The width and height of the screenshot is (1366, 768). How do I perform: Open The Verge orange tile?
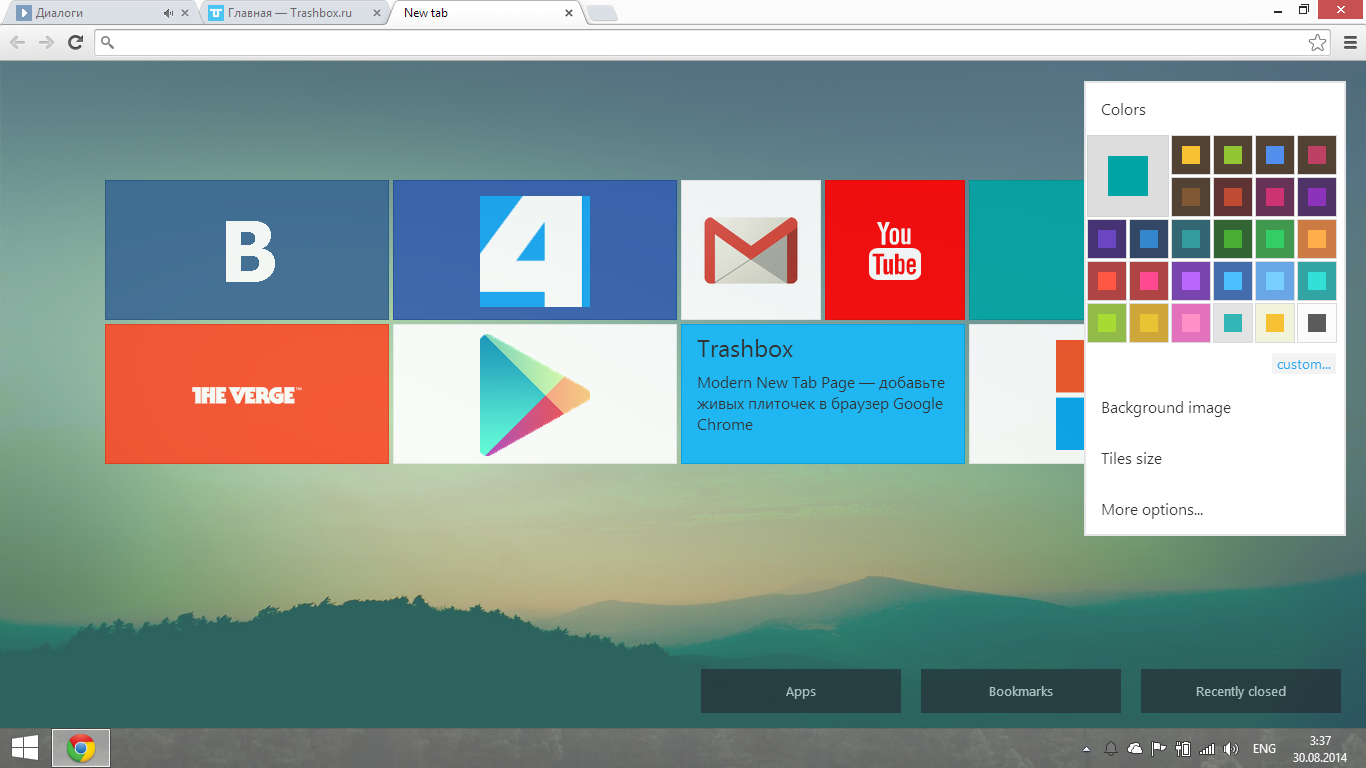point(247,394)
